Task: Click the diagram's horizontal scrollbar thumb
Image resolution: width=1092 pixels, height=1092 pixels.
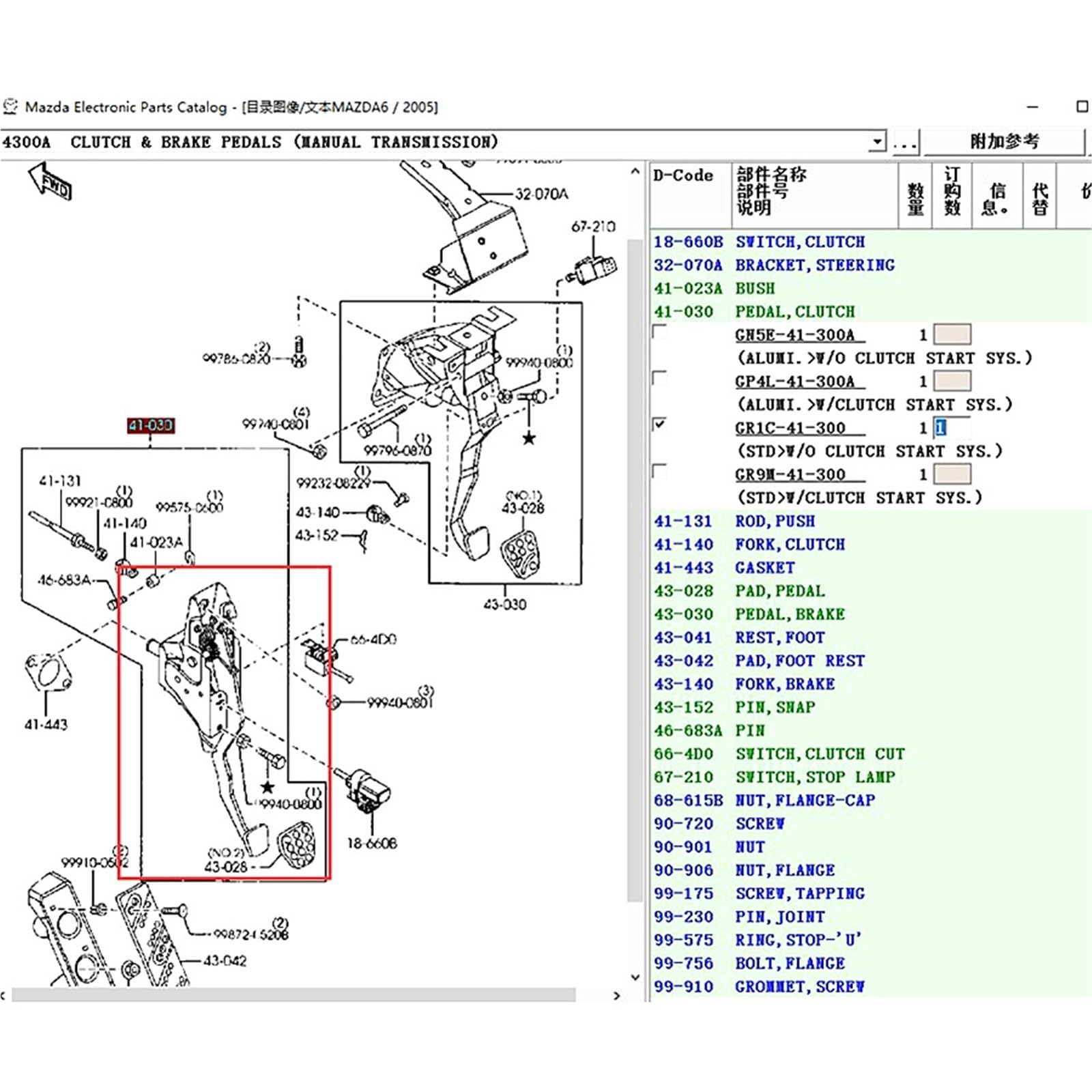Action: (293, 996)
